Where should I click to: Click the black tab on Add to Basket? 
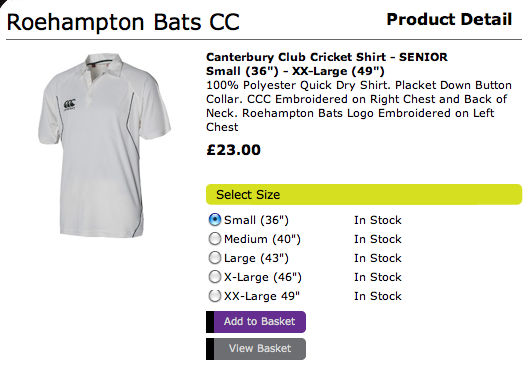click(210, 322)
